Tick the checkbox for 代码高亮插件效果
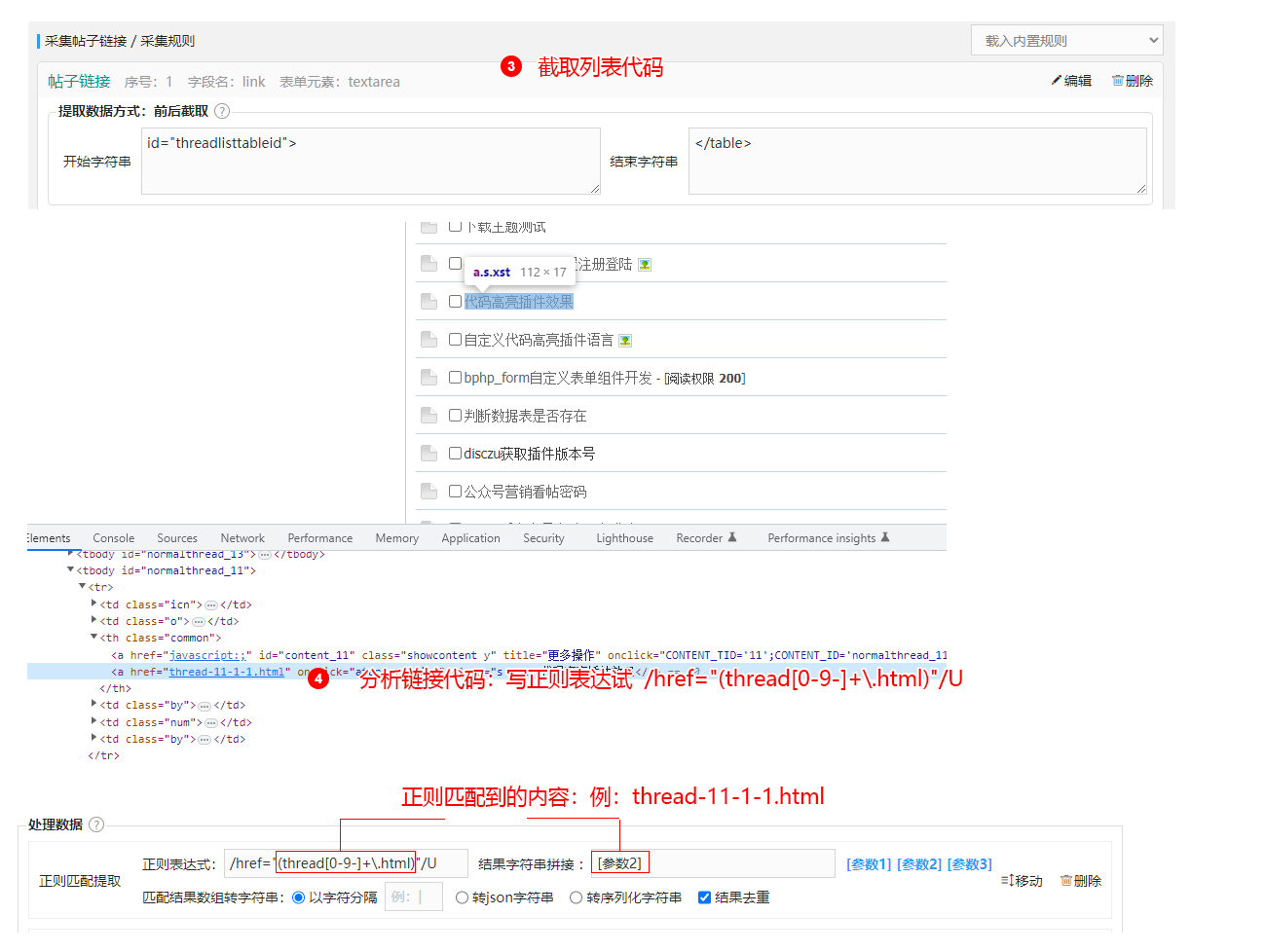 pyautogui.click(x=455, y=302)
